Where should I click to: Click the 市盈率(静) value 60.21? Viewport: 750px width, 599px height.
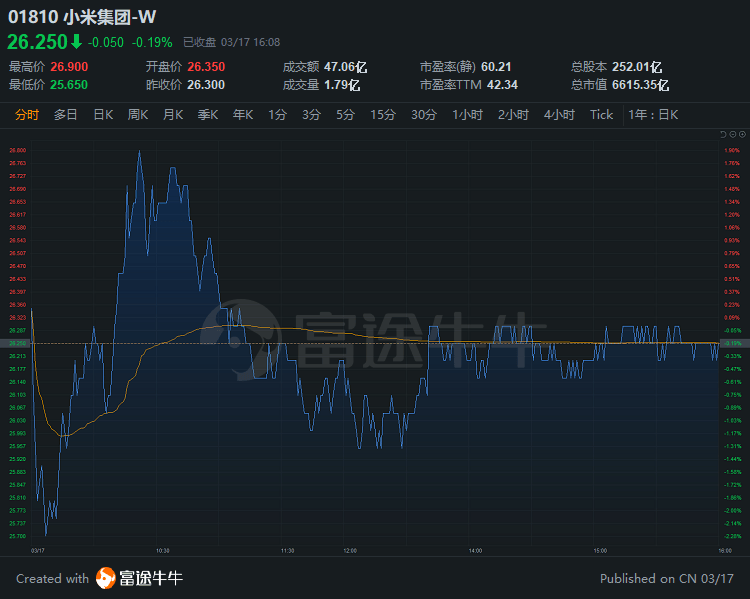tap(496, 67)
